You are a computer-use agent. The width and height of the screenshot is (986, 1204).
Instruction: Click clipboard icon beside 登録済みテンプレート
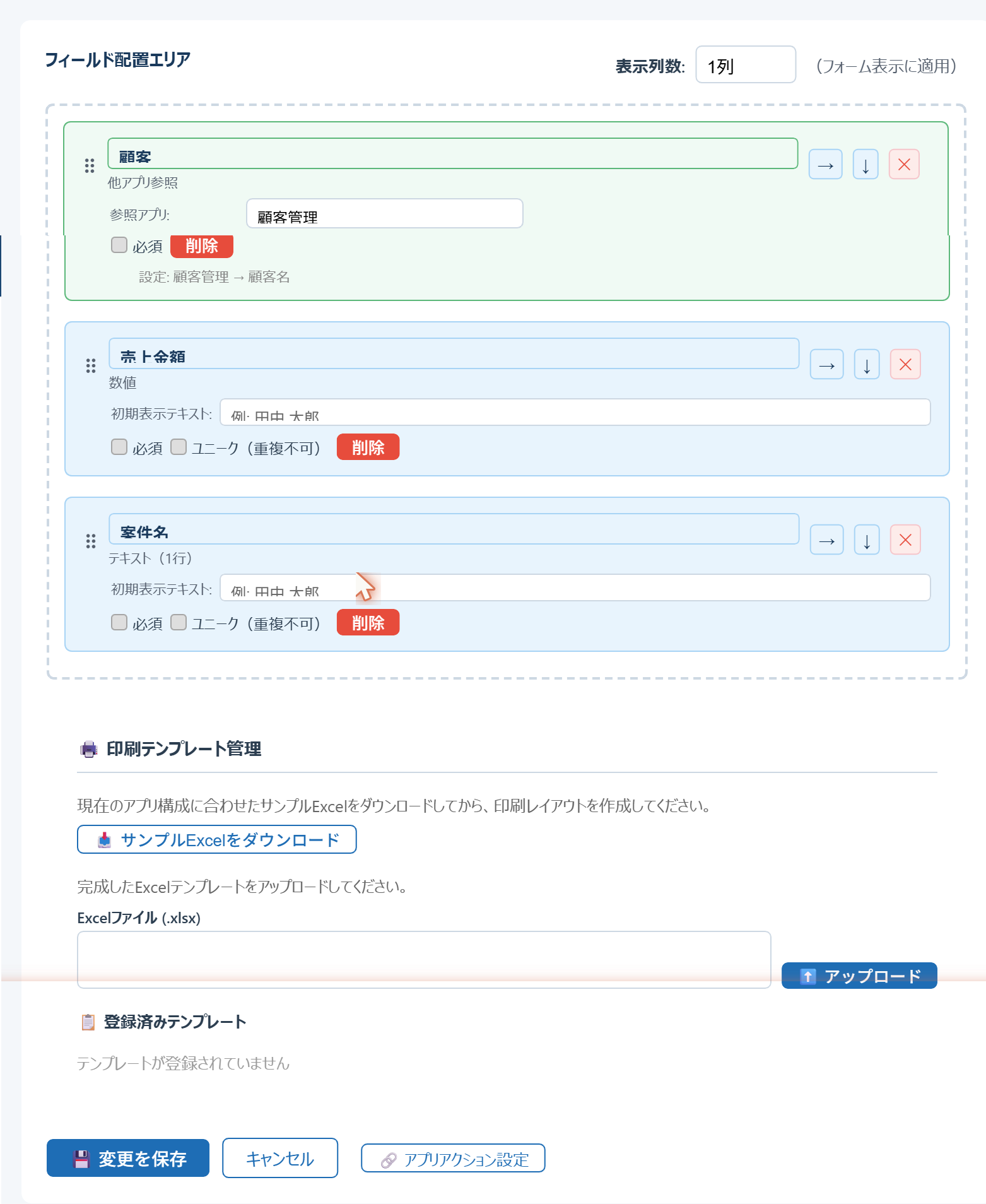(x=88, y=1022)
